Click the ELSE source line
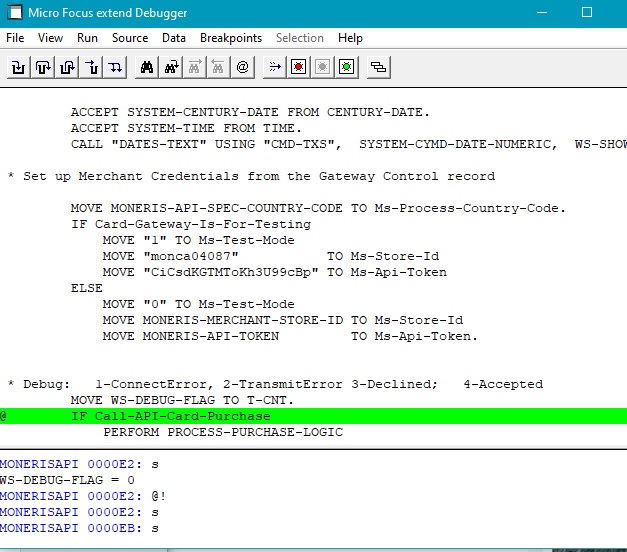This screenshot has width=627, height=552. coord(87,288)
